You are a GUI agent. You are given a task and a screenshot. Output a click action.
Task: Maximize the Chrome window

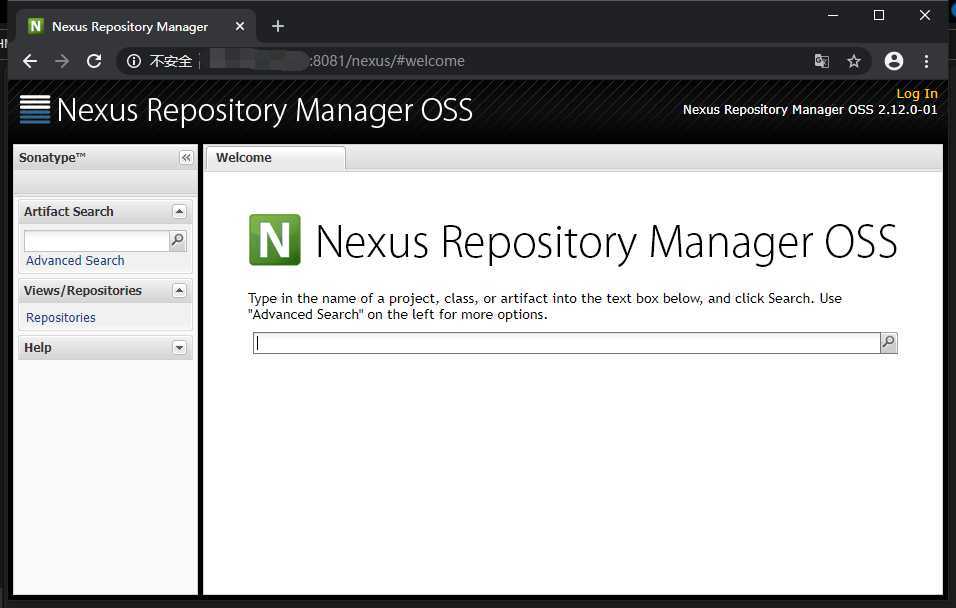tap(879, 15)
